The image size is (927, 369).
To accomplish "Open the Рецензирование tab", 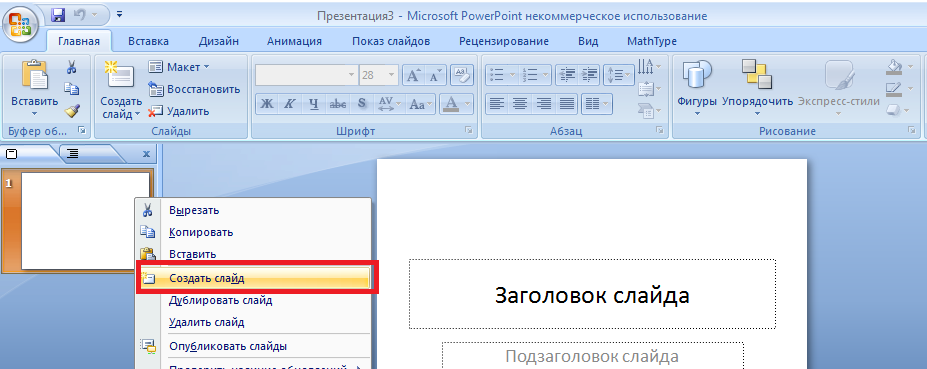I will (x=504, y=41).
